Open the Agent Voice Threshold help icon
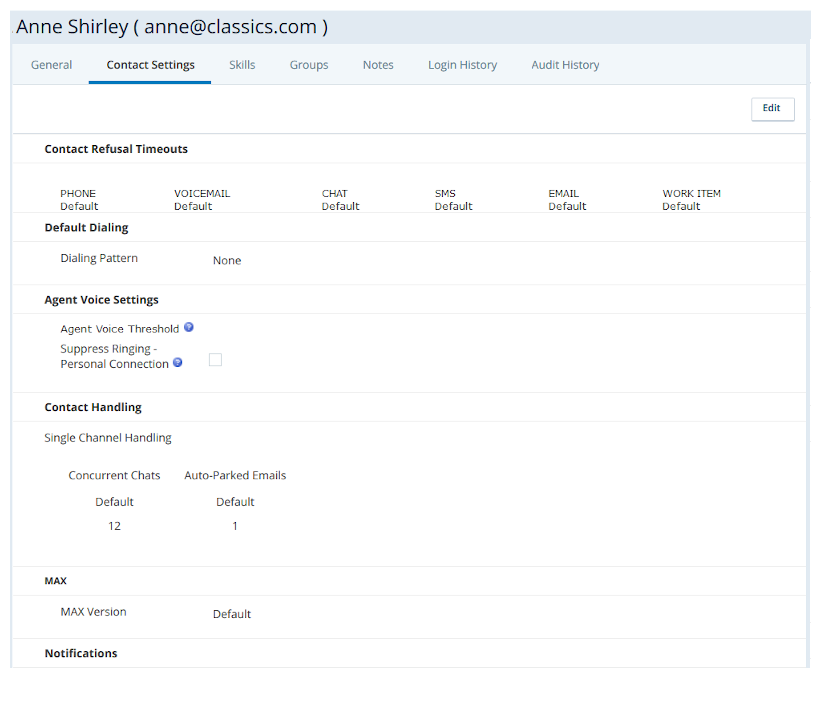This screenshot has height=707, width=814. 189,327
